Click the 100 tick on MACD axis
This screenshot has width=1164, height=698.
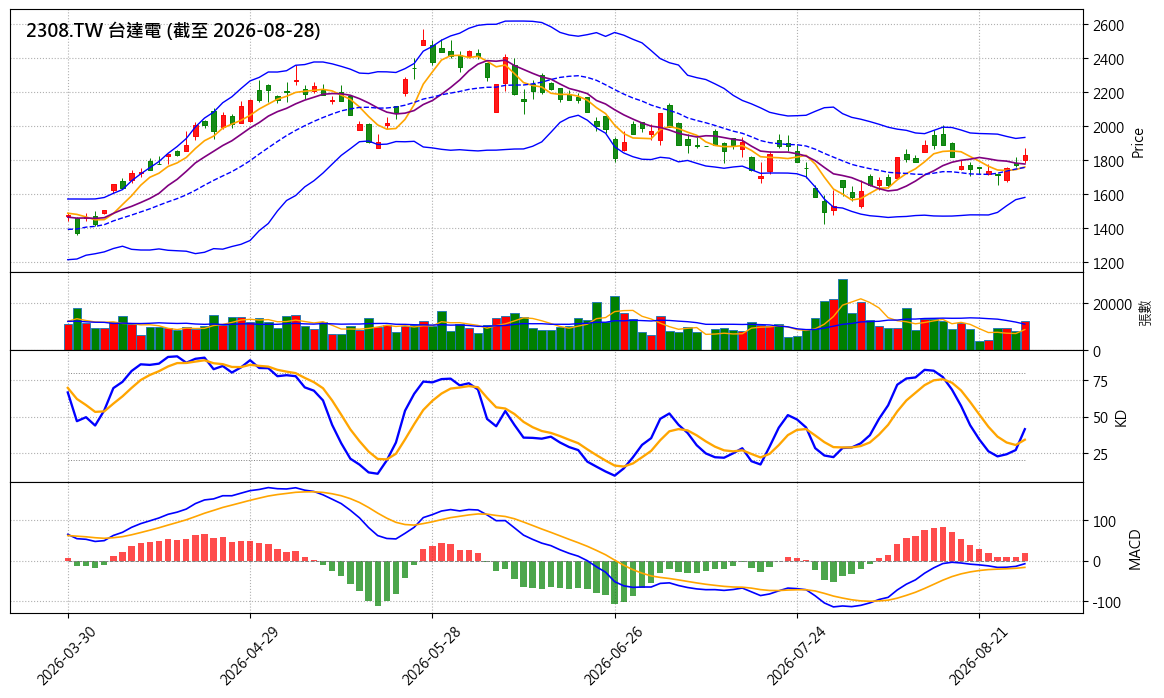tap(1104, 522)
